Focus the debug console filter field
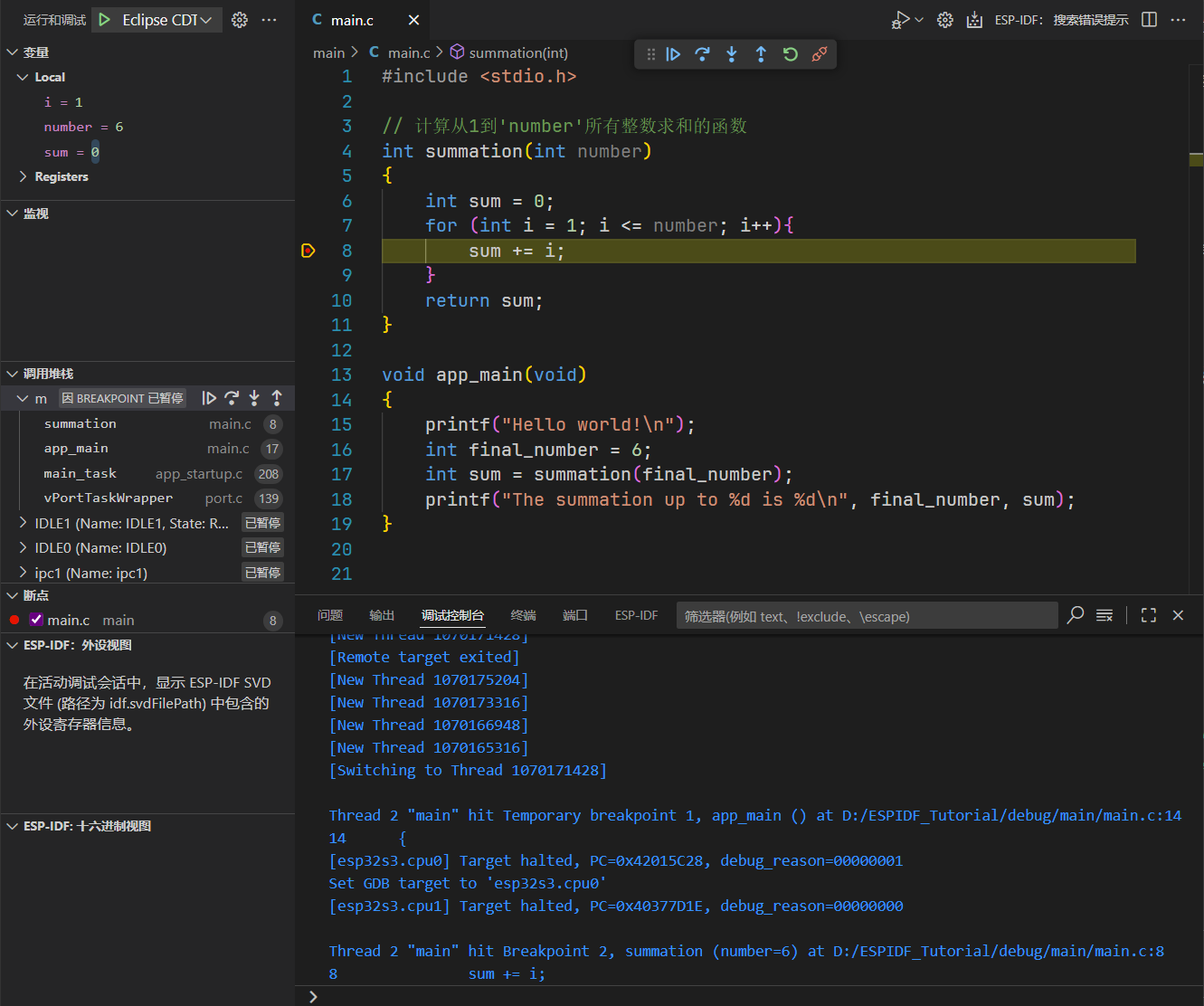Viewport: 1204px width, 1006px height. [866, 616]
